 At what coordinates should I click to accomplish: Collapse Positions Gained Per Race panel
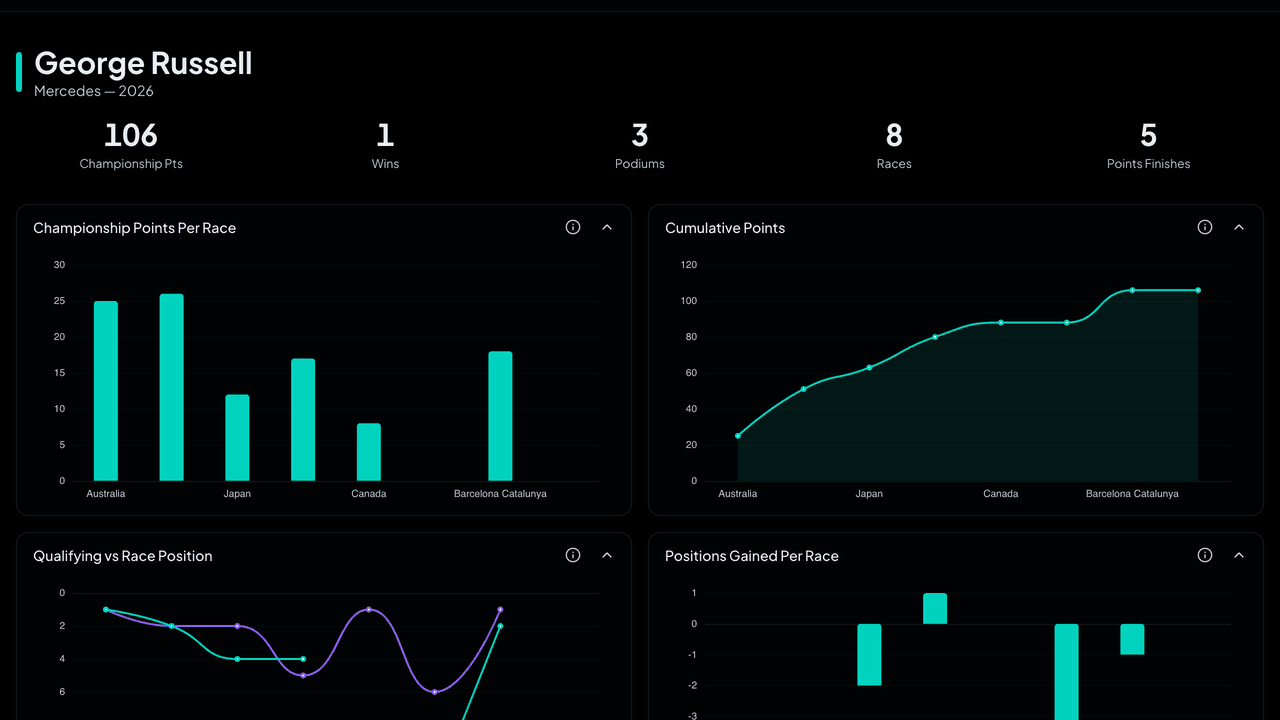(x=1239, y=555)
